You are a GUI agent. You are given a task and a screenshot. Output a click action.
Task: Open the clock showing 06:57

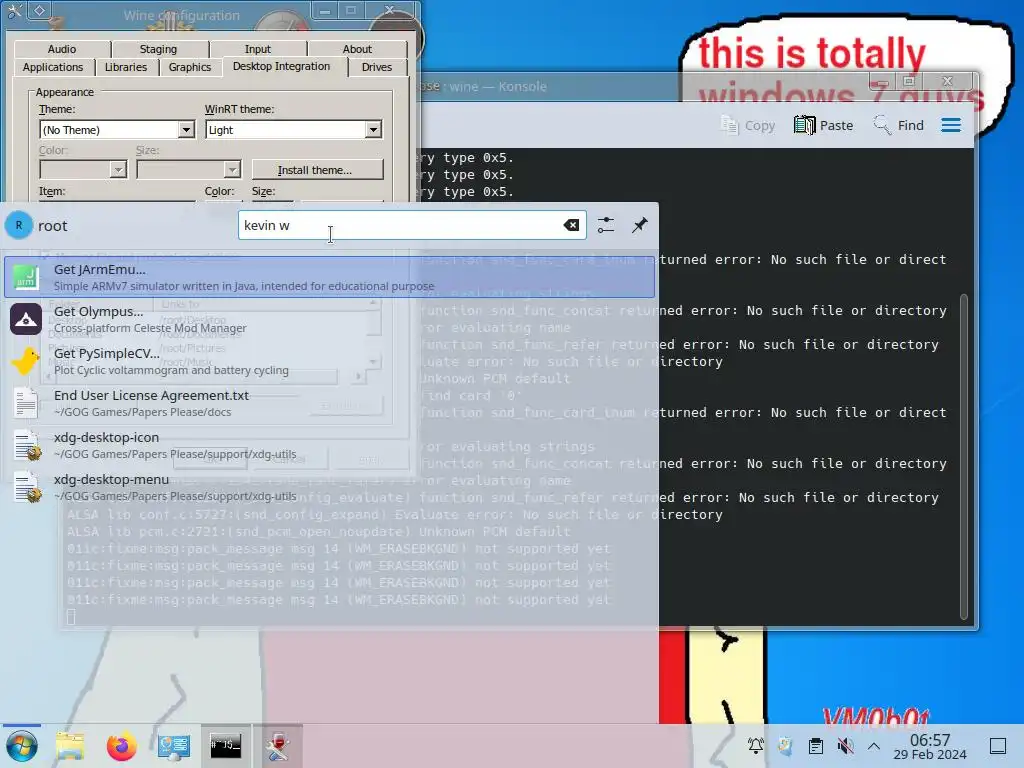pyautogui.click(x=930, y=746)
